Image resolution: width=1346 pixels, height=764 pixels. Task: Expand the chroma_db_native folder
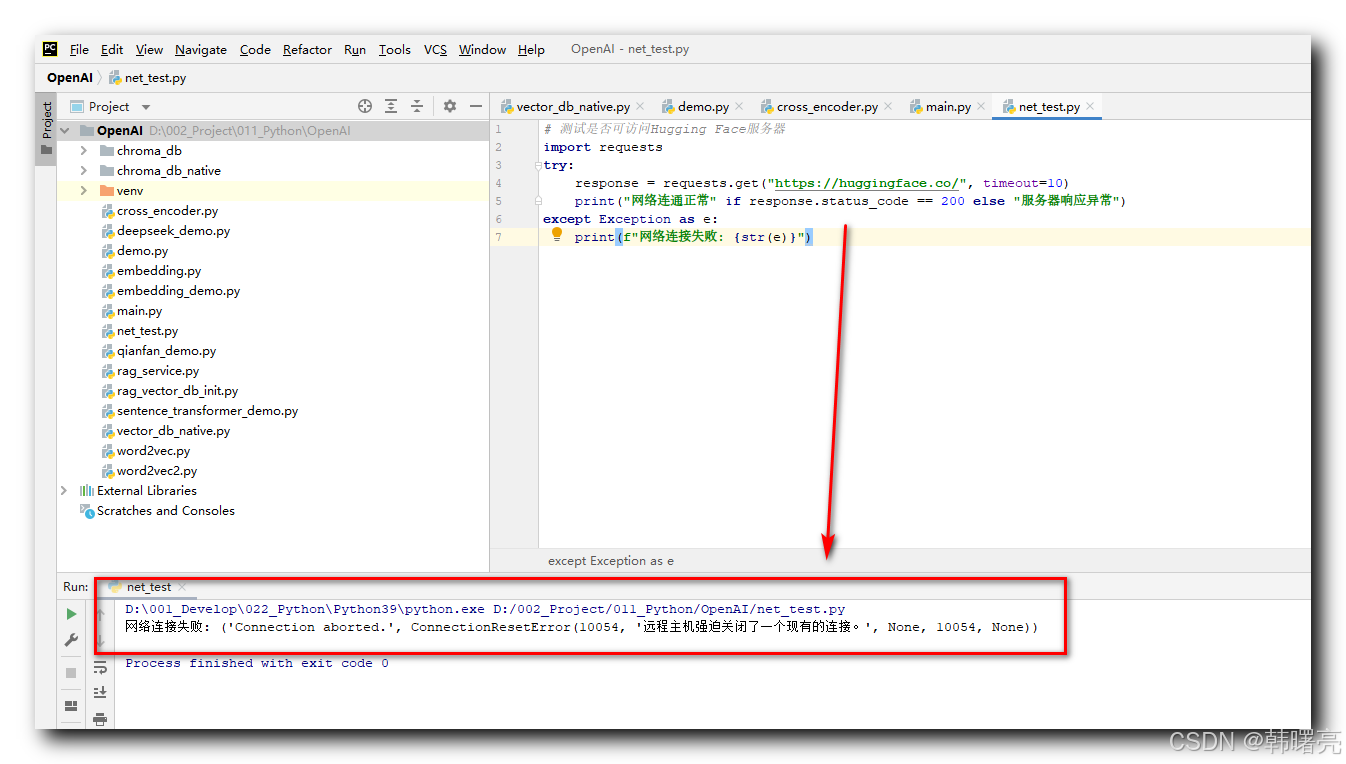pyautogui.click(x=84, y=171)
